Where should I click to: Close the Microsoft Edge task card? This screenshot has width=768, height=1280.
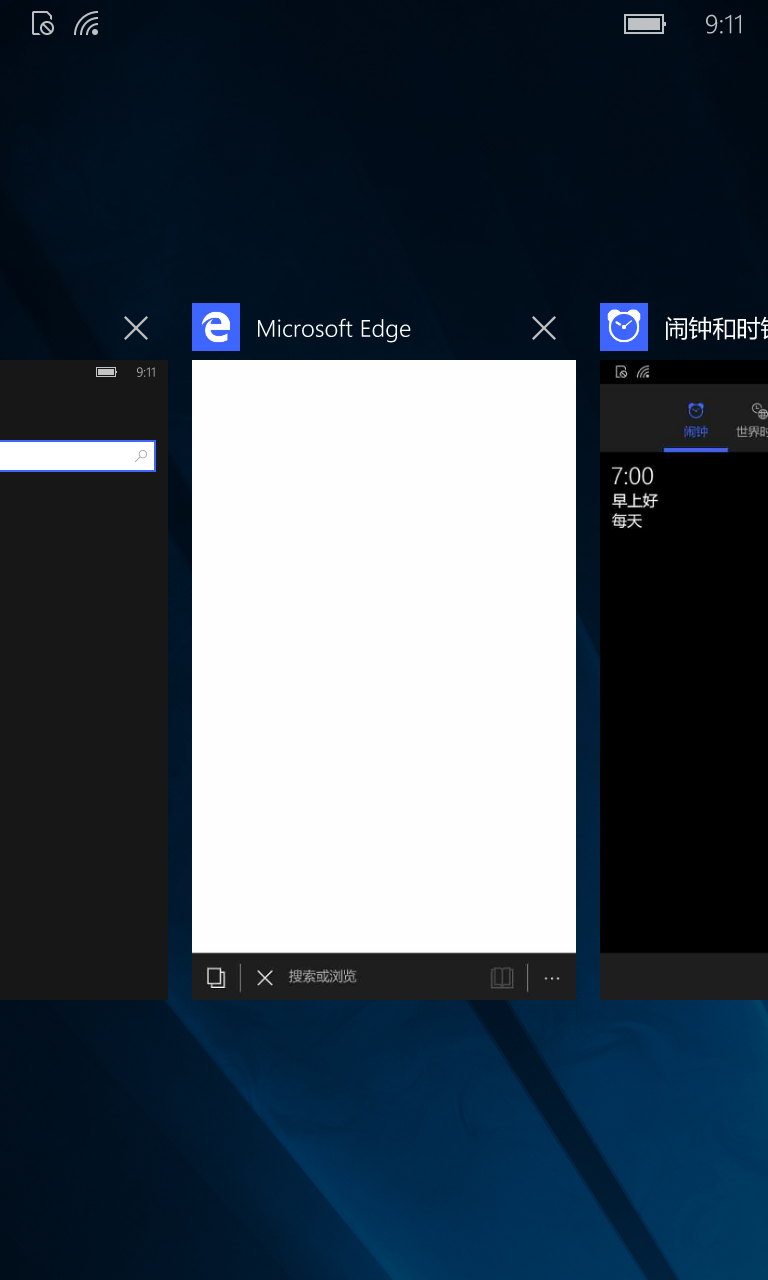(x=544, y=328)
